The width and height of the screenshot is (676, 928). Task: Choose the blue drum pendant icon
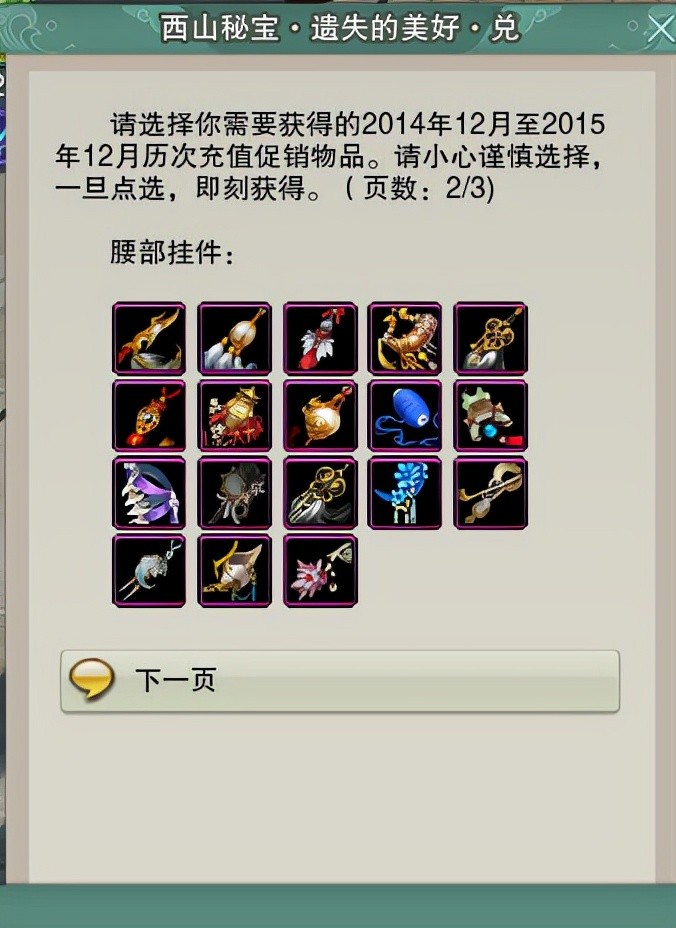tap(404, 415)
